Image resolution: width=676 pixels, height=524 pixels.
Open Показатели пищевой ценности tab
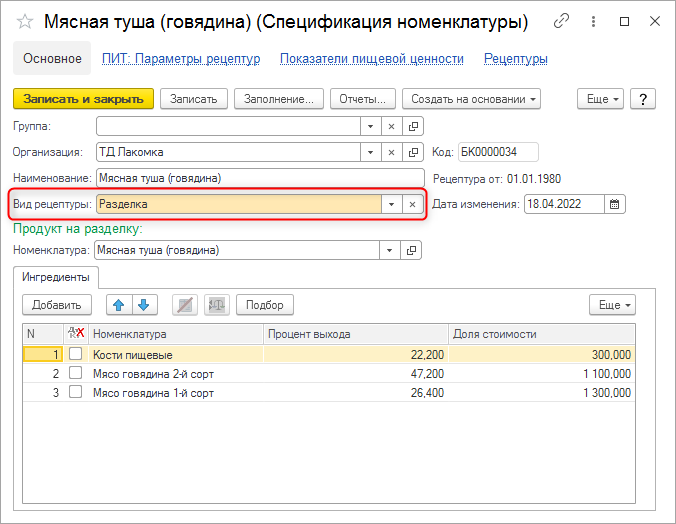pos(371,59)
